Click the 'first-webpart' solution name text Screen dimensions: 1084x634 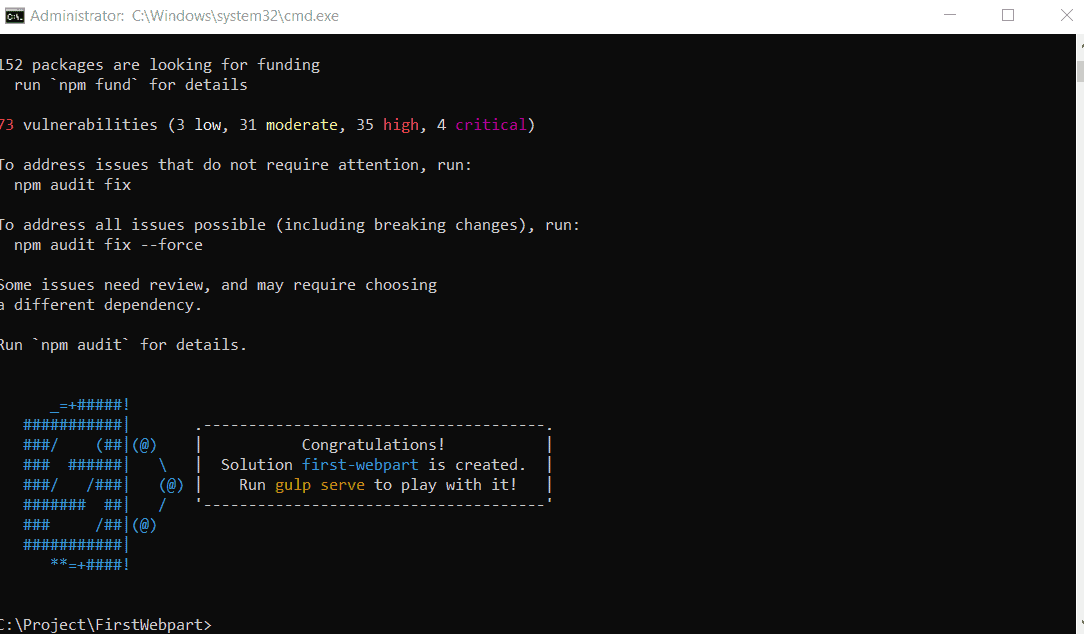point(359,464)
